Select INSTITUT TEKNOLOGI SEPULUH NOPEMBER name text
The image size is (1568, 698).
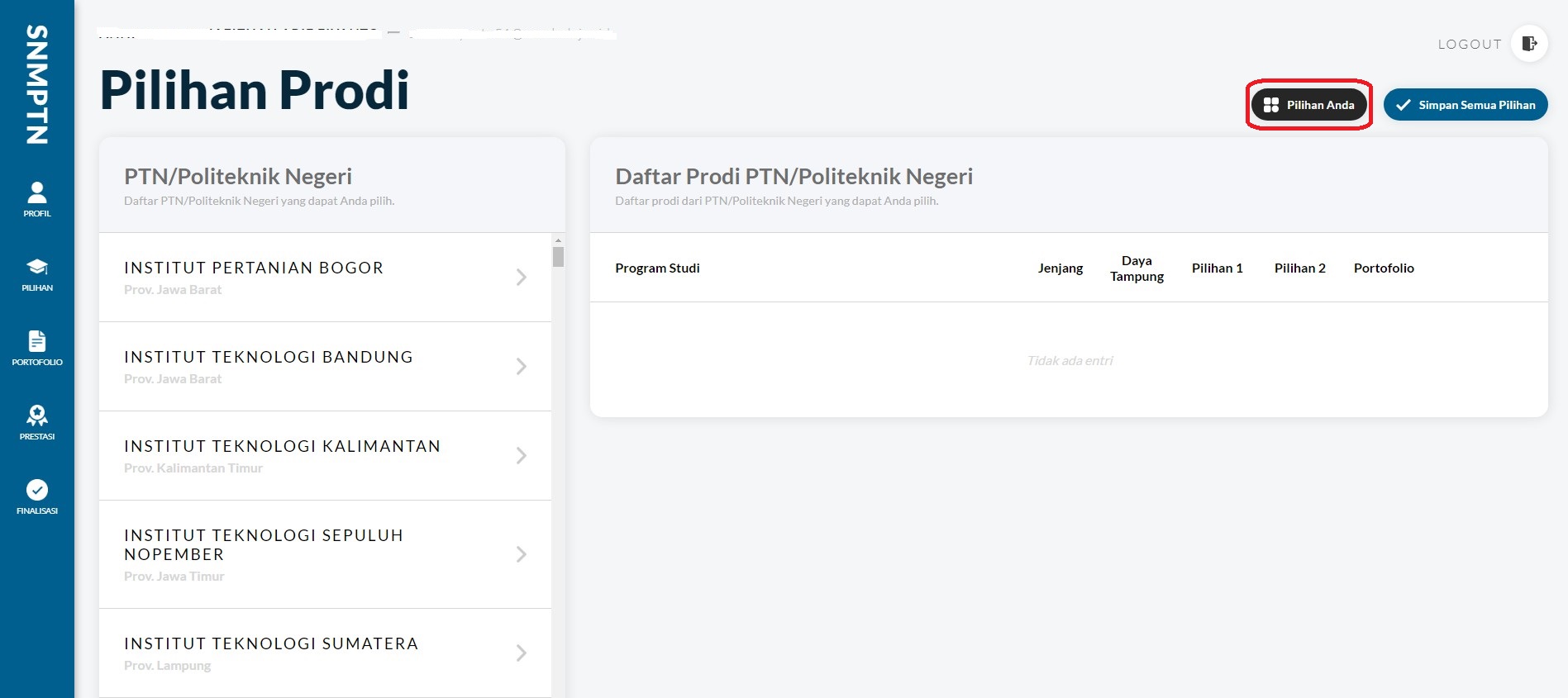click(x=264, y=544)
